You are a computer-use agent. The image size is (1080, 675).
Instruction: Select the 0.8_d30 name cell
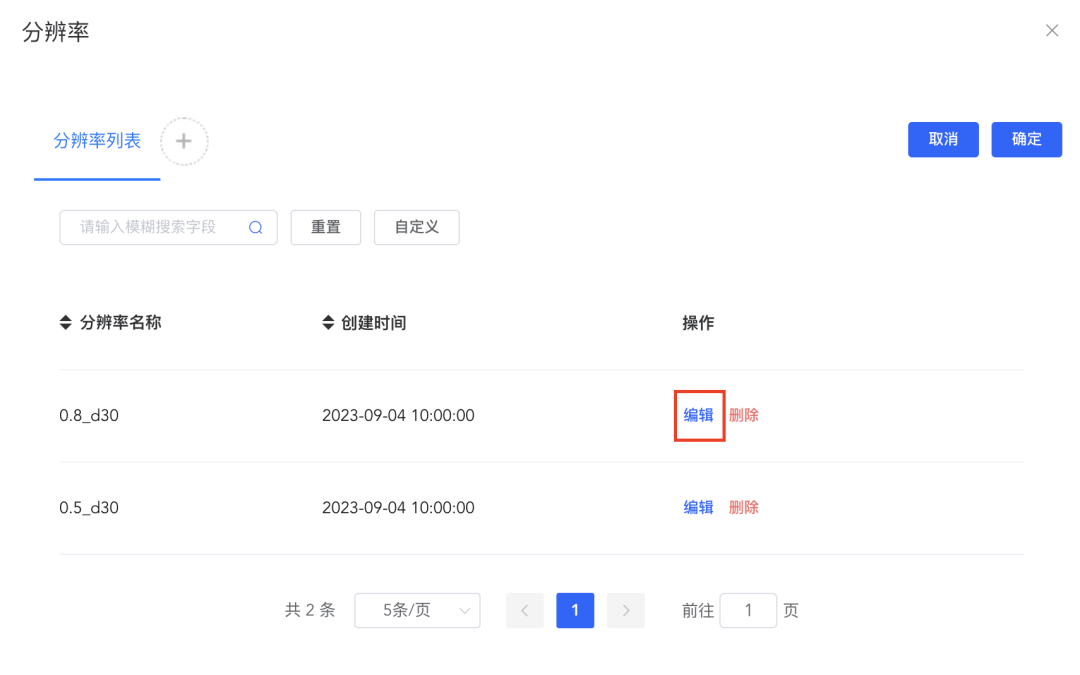(x=89, y=415)
